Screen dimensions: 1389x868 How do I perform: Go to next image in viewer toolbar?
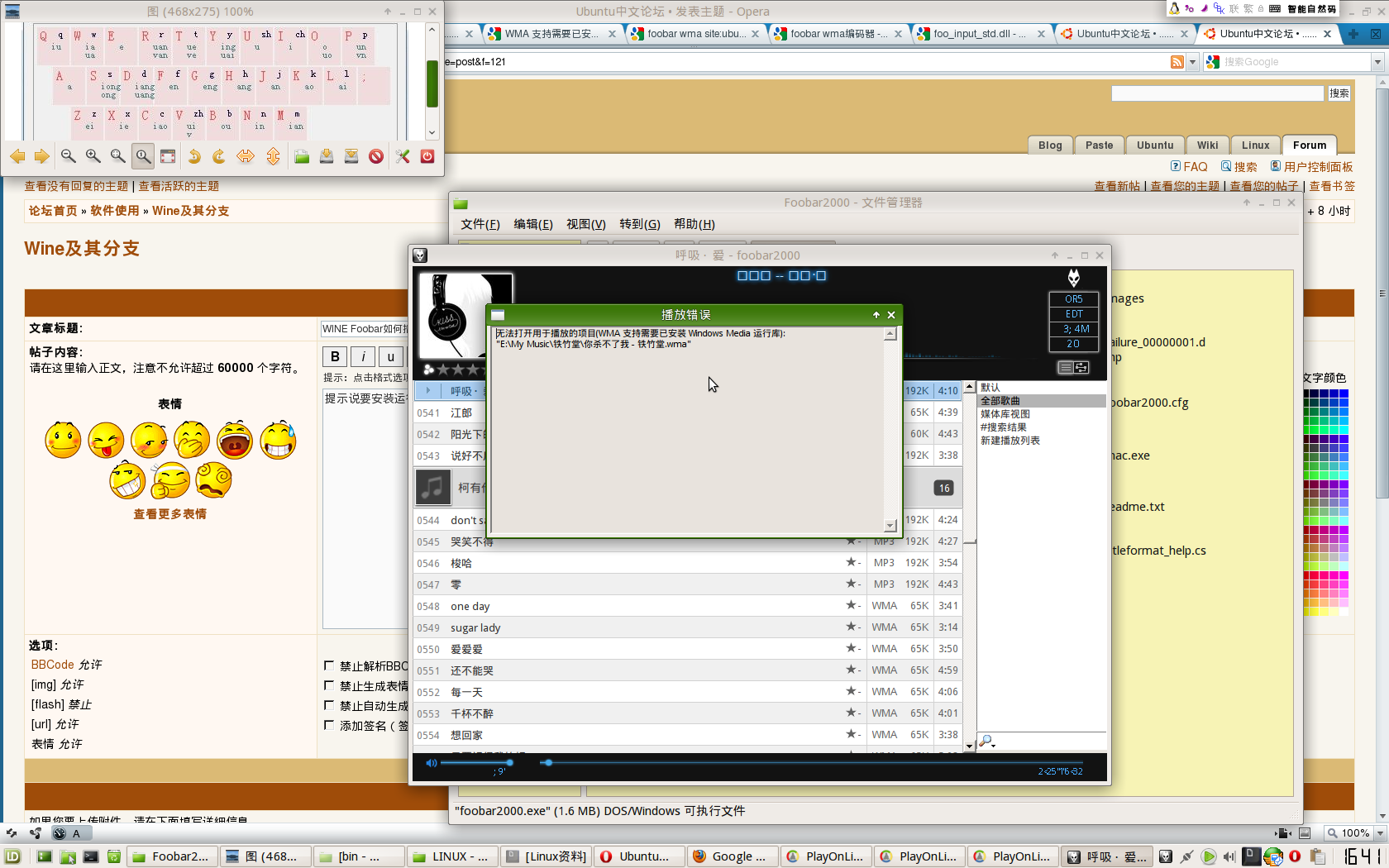coord(41,156)
